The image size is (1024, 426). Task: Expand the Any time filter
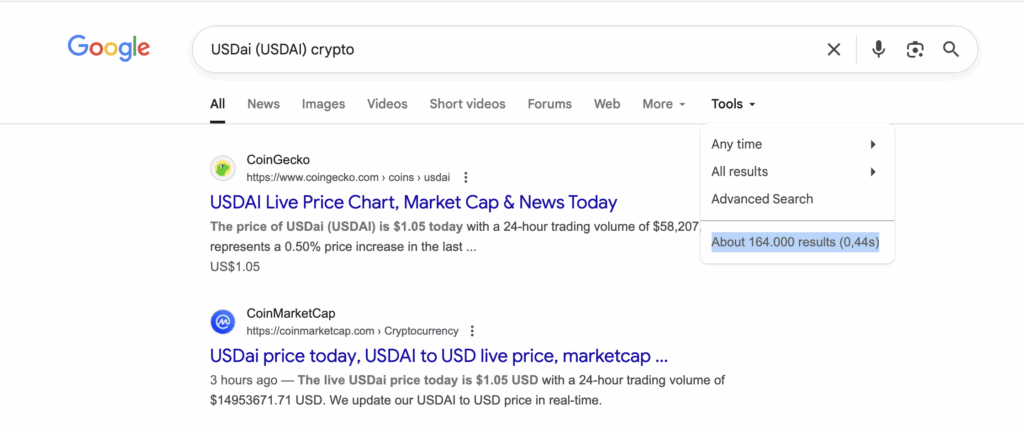[793, 144]
